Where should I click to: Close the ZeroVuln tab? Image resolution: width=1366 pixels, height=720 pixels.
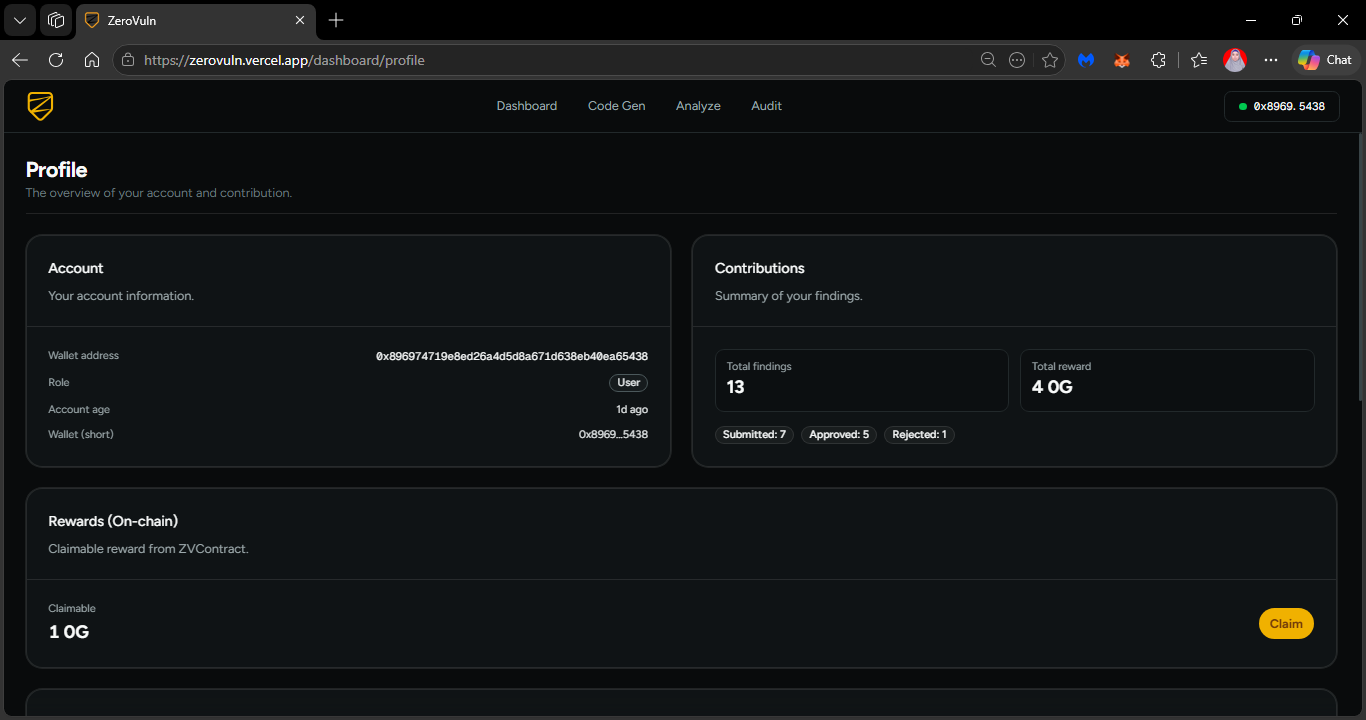coord(300,20)
